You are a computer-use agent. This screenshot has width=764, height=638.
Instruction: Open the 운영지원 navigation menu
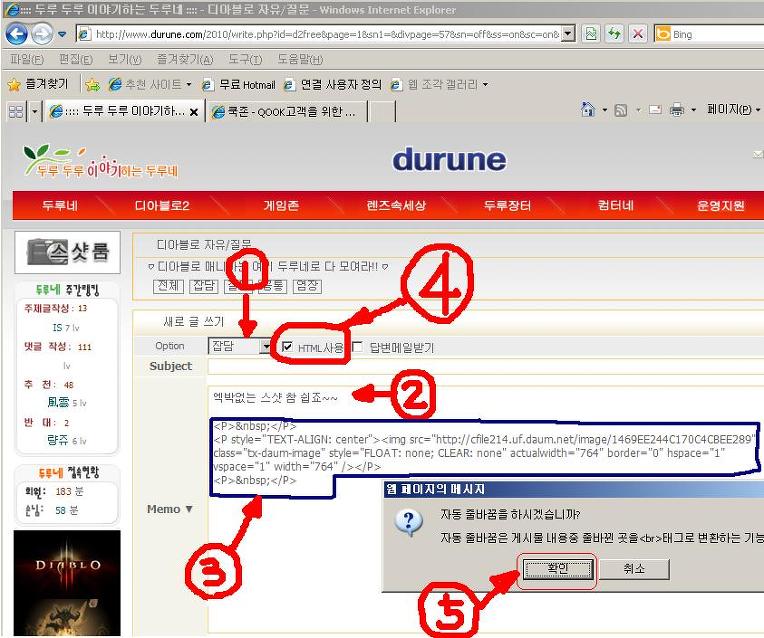[721, 205]
